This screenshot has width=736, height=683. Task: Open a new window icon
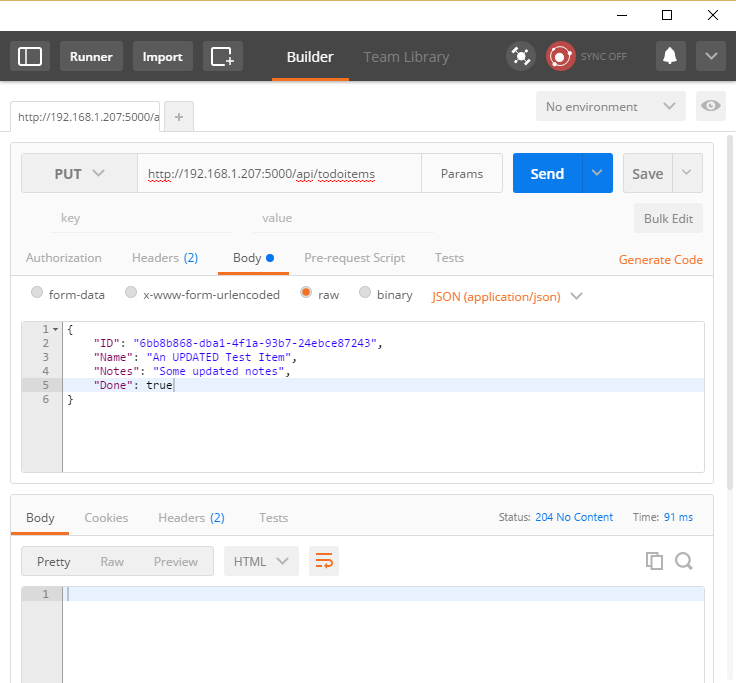click(222, 56)
